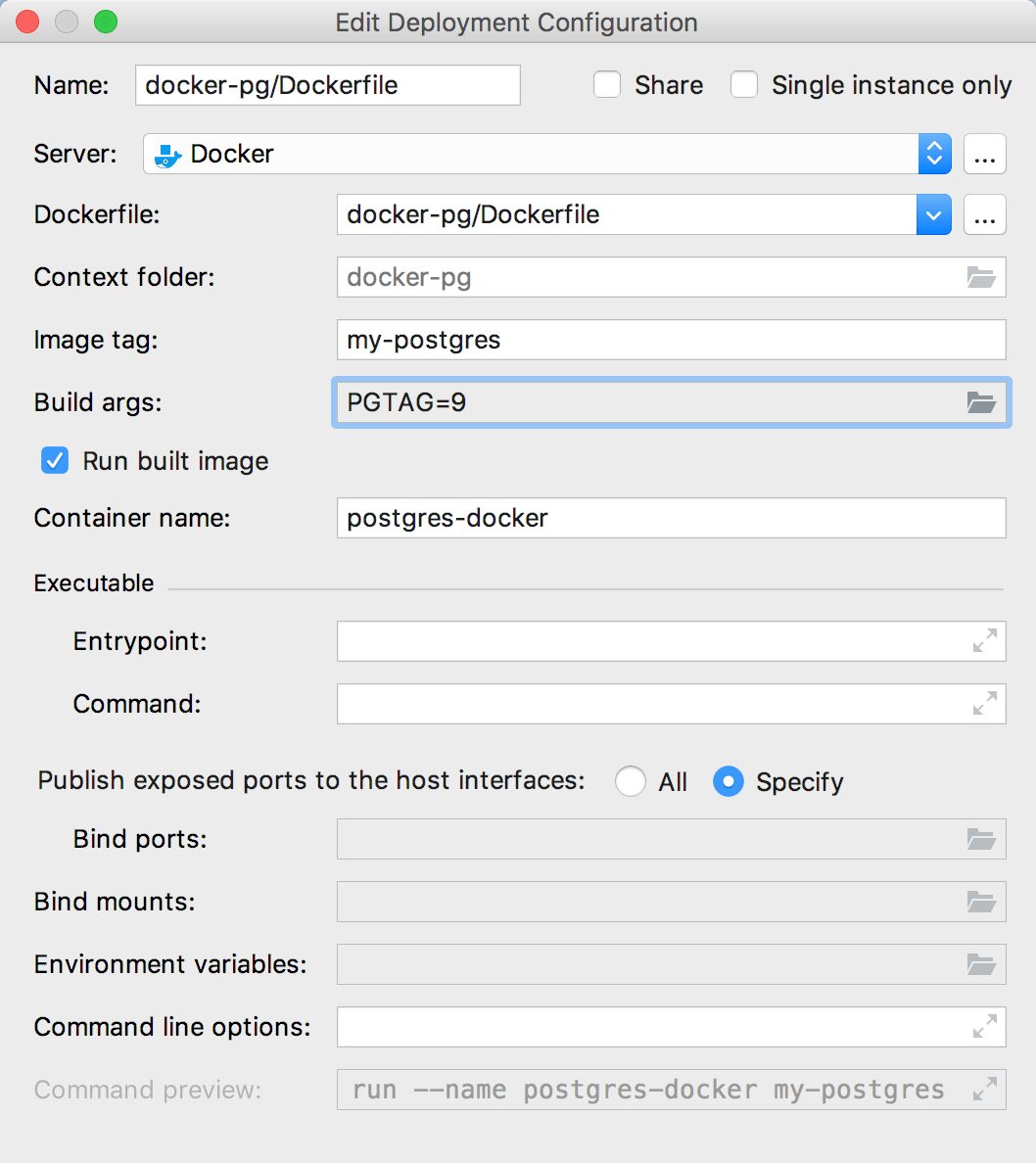The image size is (1036, 1163).
Task: Click the Dockerfile ellipsis browse button
Action: pyautogui.click(x=985, y=215)
